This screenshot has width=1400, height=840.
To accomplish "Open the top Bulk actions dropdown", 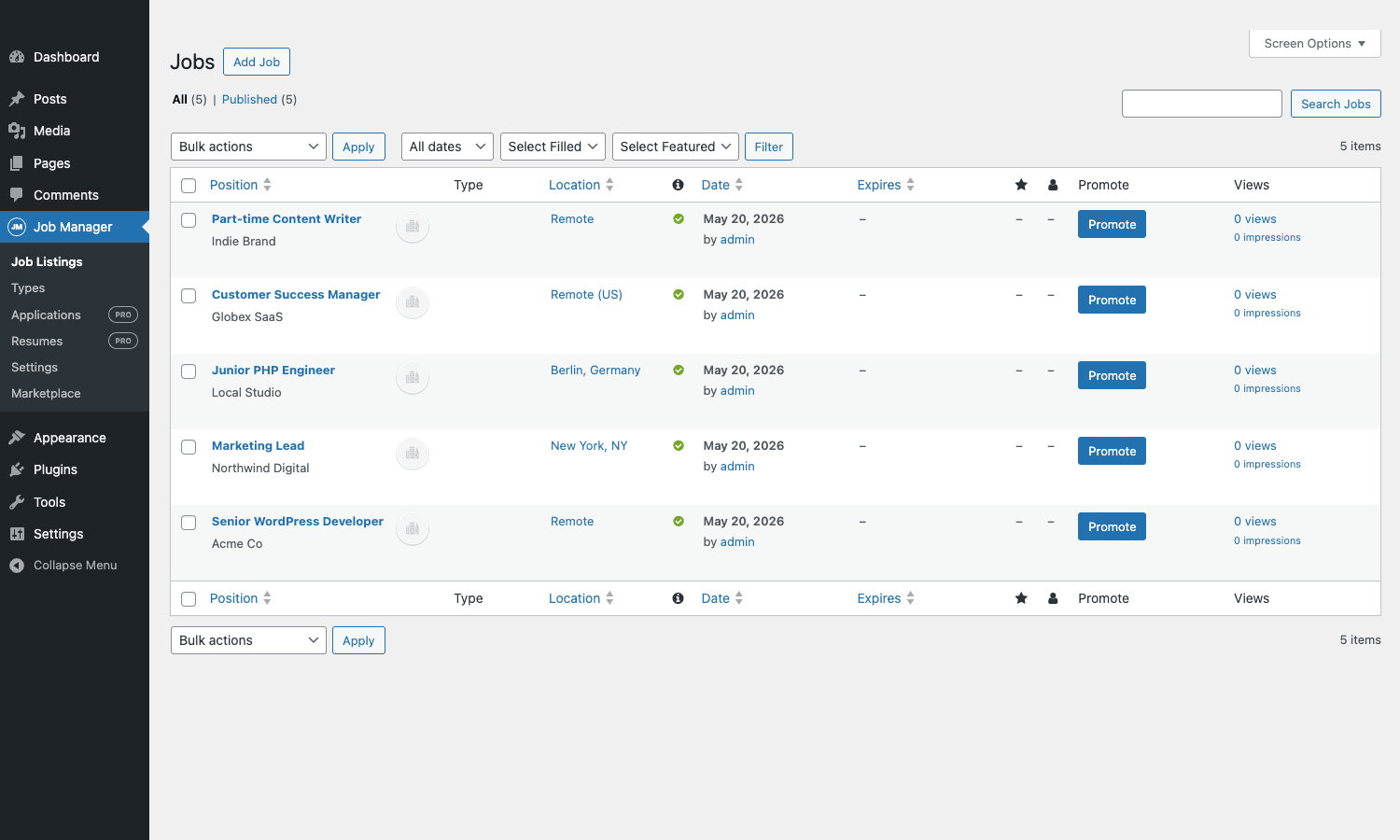I will pyautogui.click(x=248, y=147).
